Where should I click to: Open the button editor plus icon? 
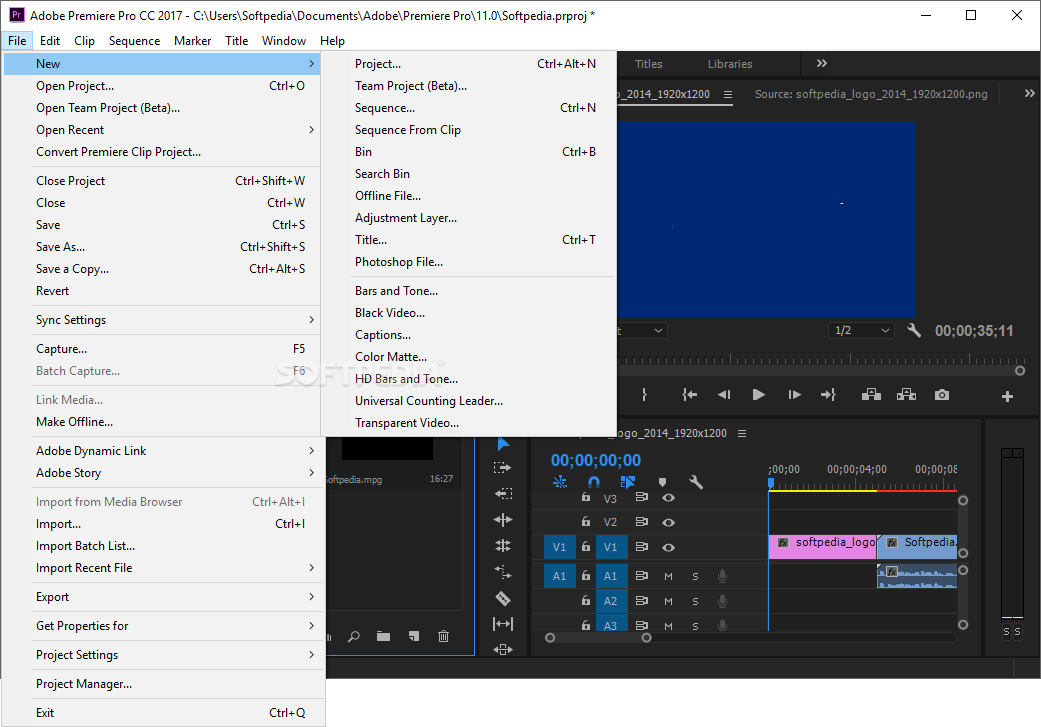point(1007,396)
